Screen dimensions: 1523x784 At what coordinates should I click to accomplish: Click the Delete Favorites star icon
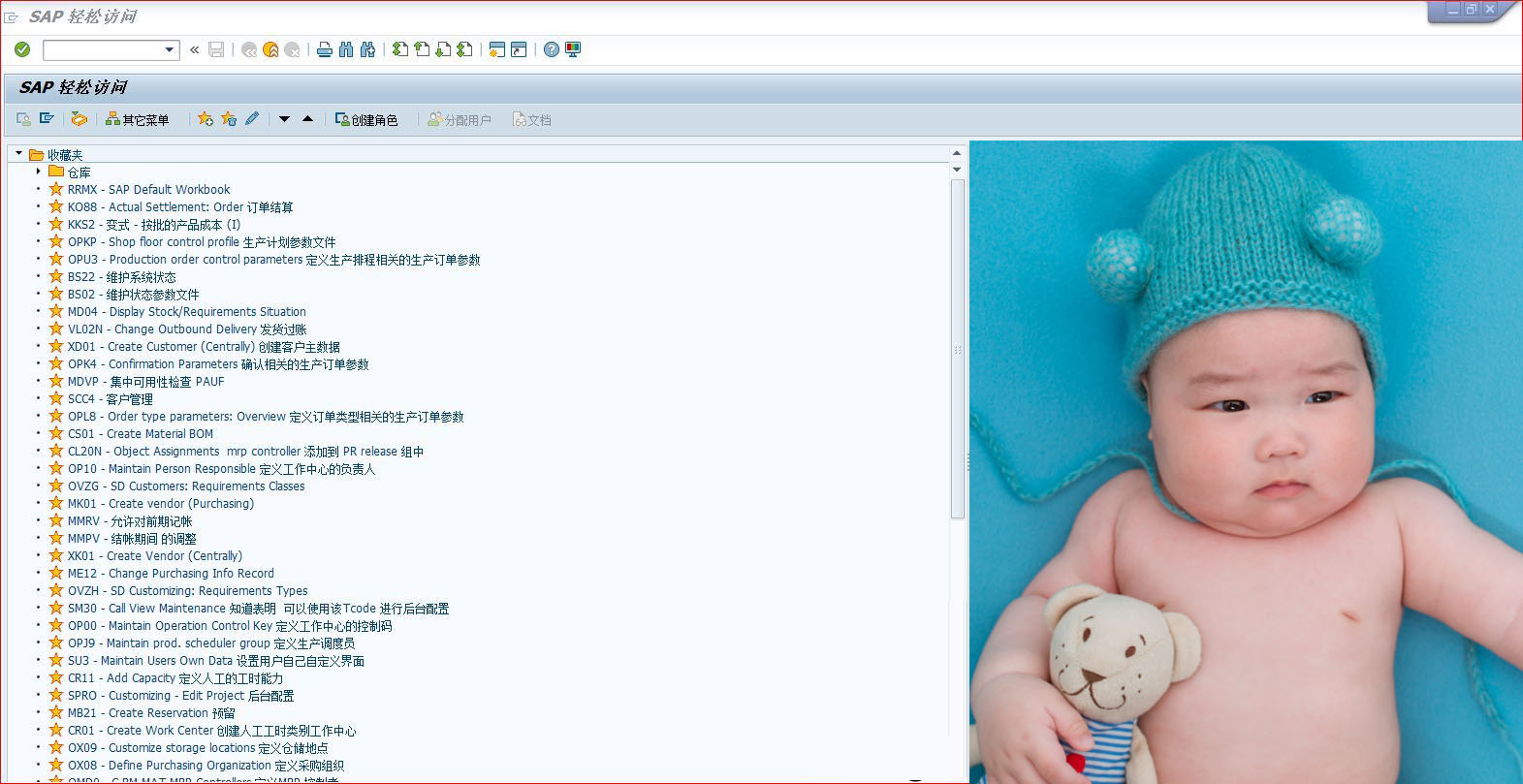coord(229,119)
